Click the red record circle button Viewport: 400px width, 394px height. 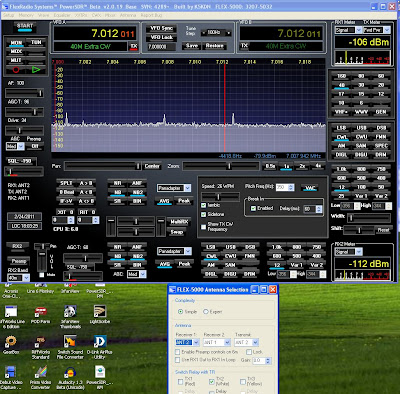click(16, 70)
